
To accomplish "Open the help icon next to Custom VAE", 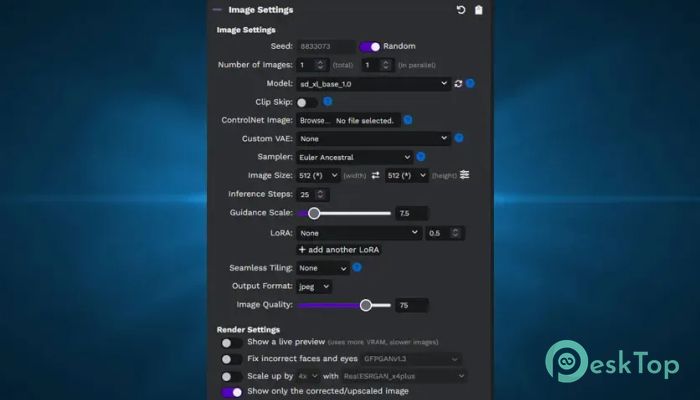I will (458, 138).
